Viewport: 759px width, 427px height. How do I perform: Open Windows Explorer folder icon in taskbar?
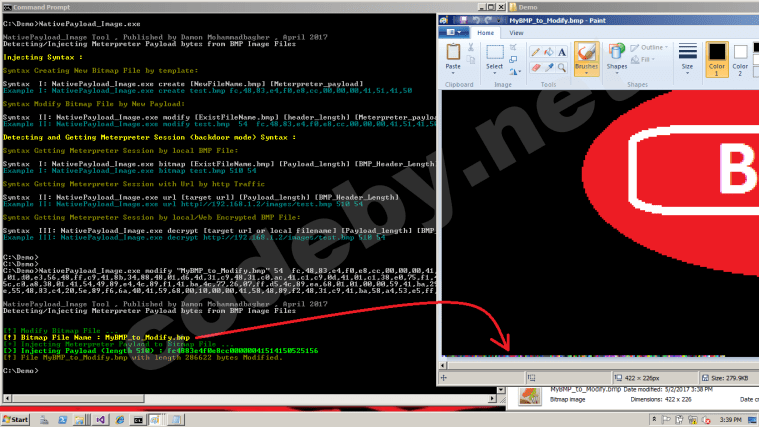[80, 420]
